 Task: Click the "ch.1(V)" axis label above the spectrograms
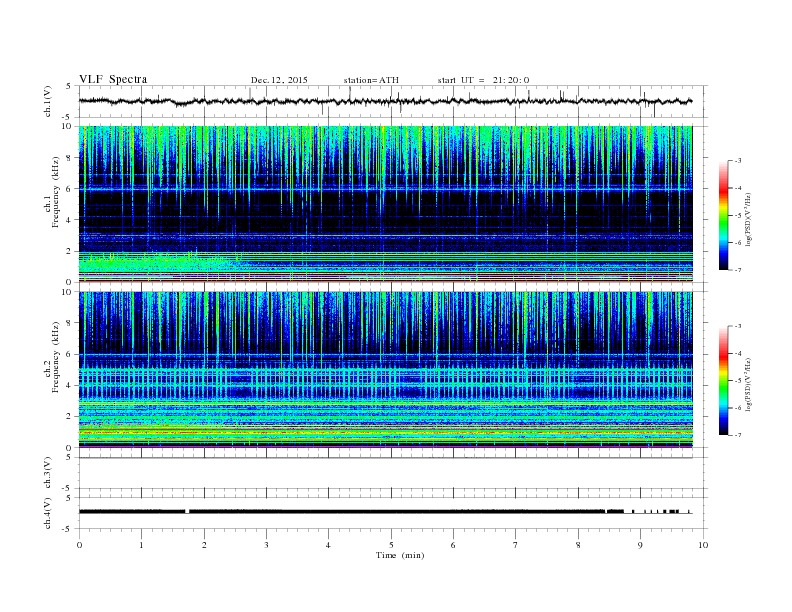coord(48,101)
